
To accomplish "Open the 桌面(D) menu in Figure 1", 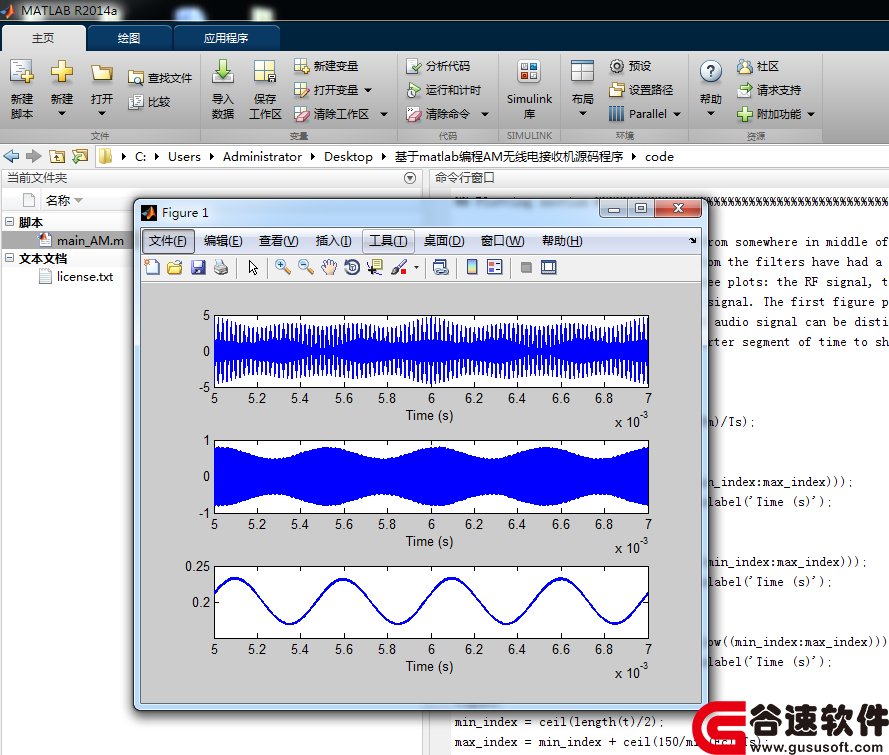I will click(x=444, y=241).
